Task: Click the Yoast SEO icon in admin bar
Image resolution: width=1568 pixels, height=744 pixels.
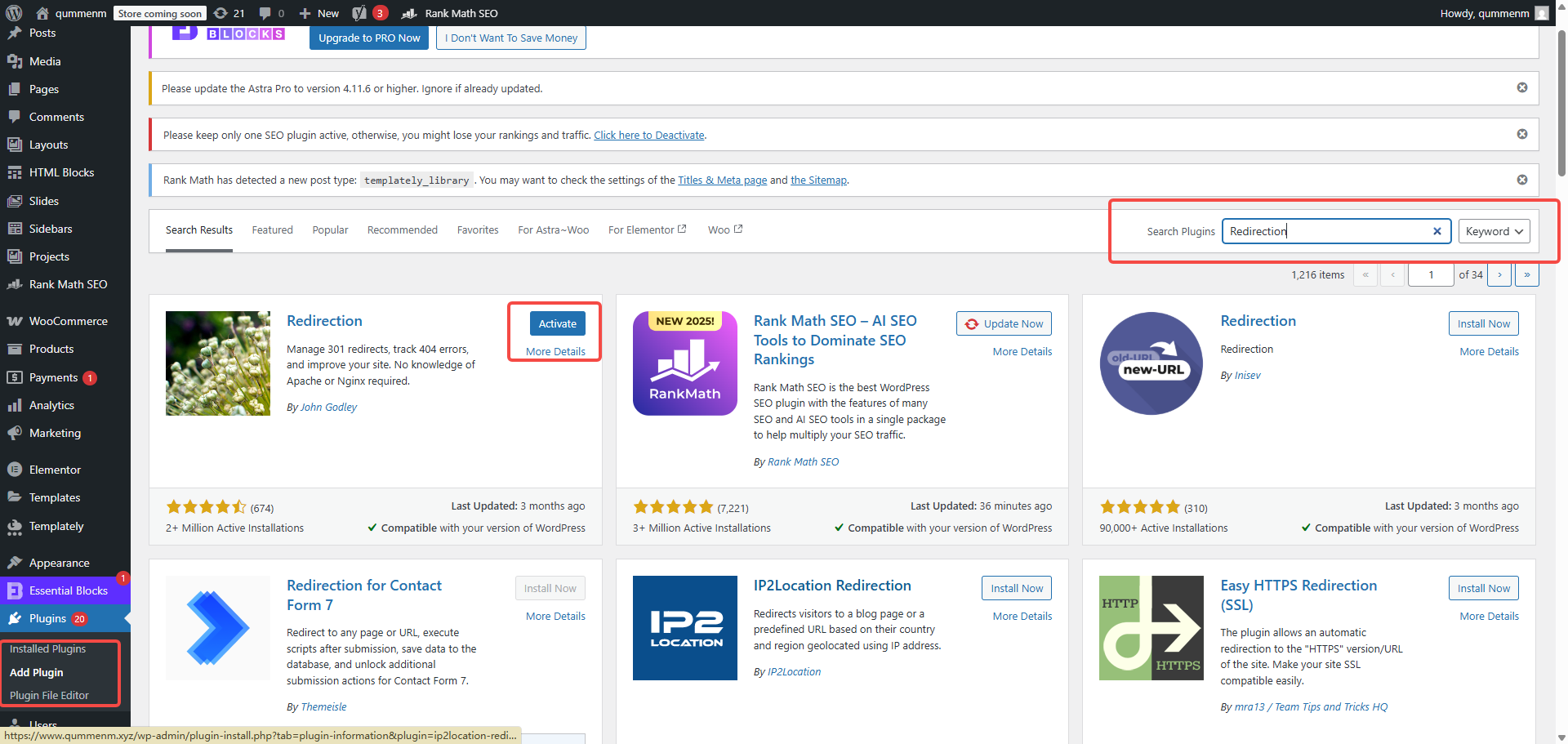Action: pyautogui.click(x=360, y=13)
